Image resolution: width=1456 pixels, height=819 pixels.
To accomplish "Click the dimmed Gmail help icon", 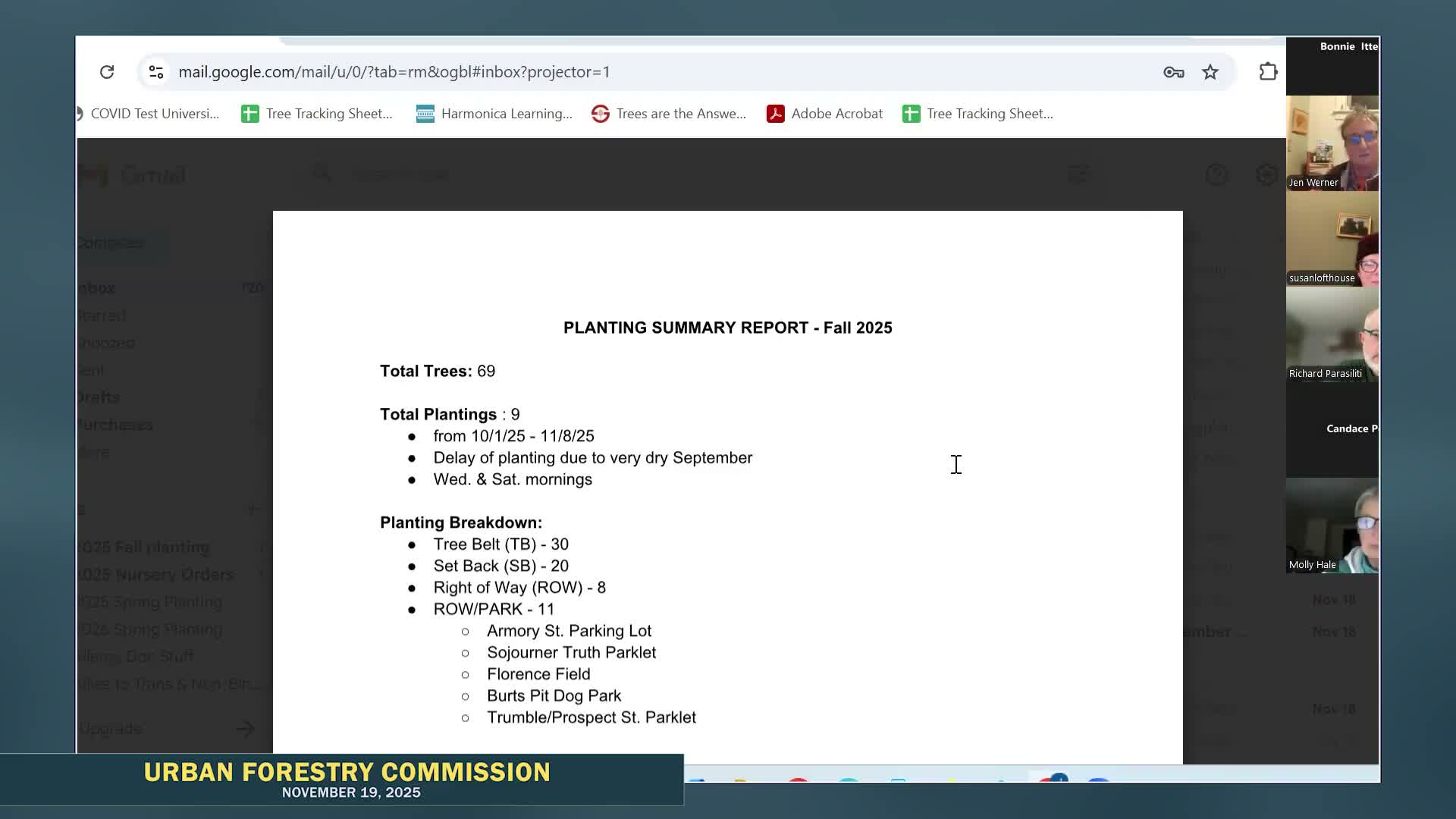I will pos(1216,175).
